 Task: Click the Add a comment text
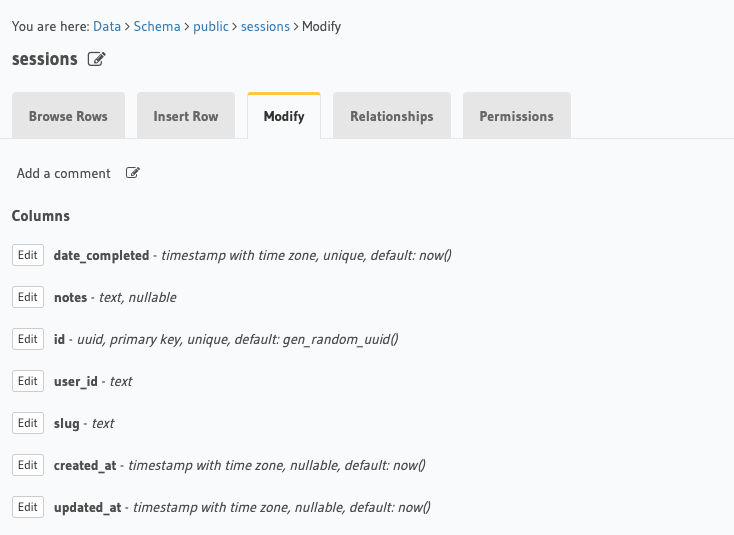64,173
